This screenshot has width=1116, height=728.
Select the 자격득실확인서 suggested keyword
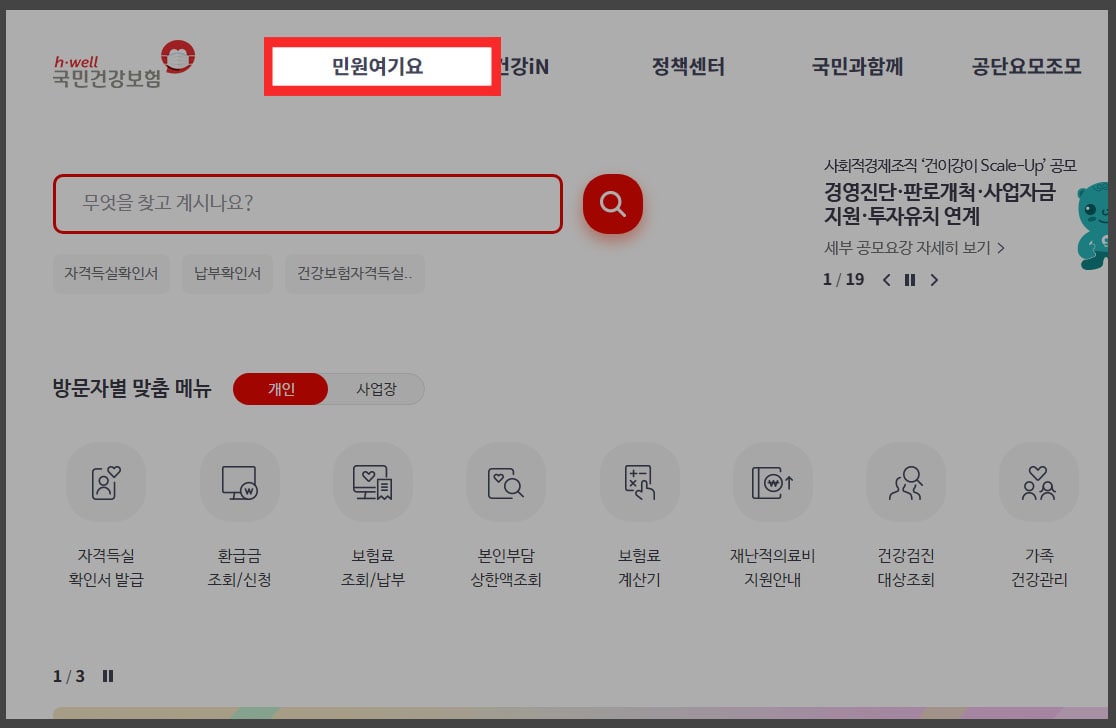(111, 273)
